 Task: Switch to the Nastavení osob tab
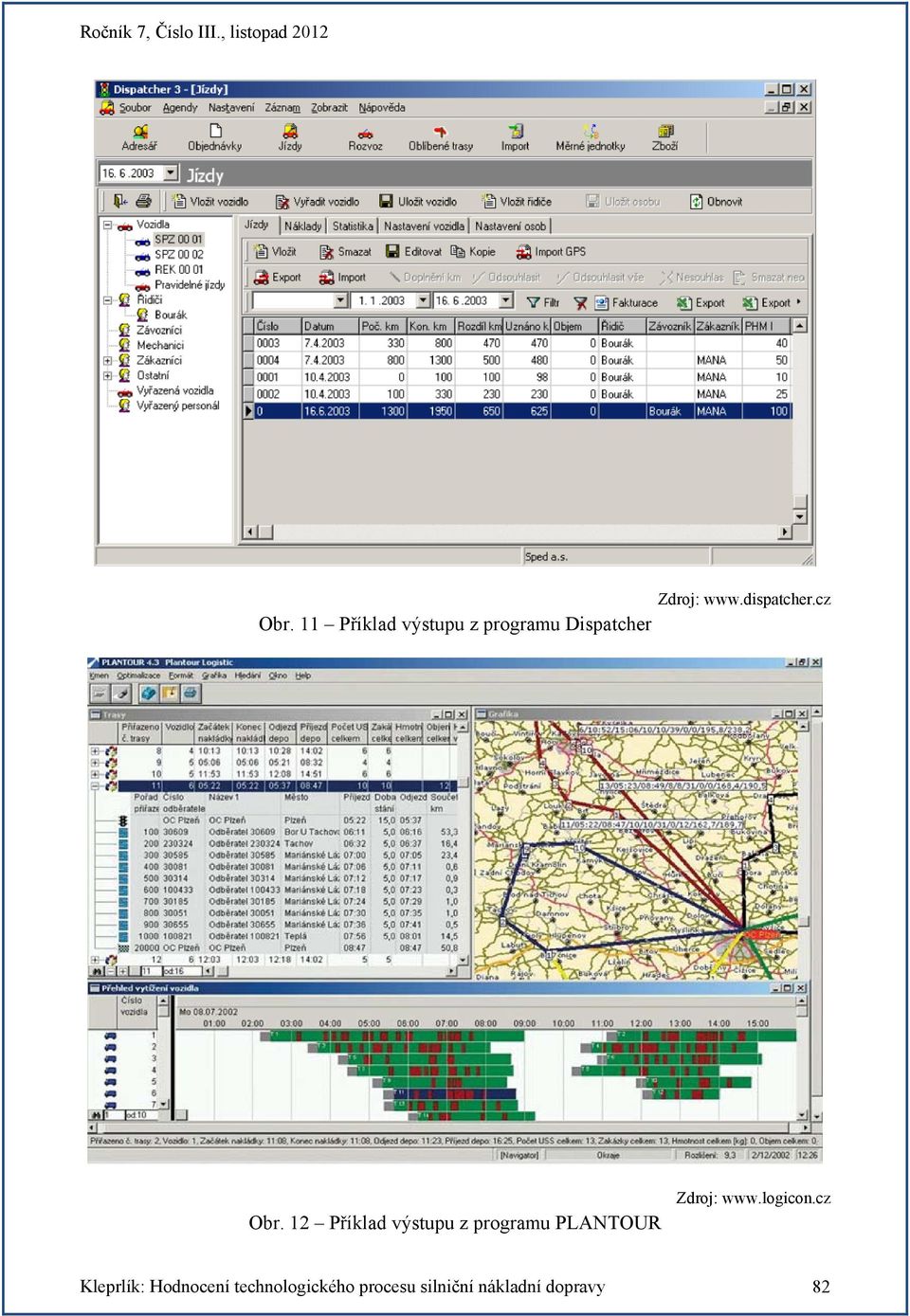click(x=510, y=226)
